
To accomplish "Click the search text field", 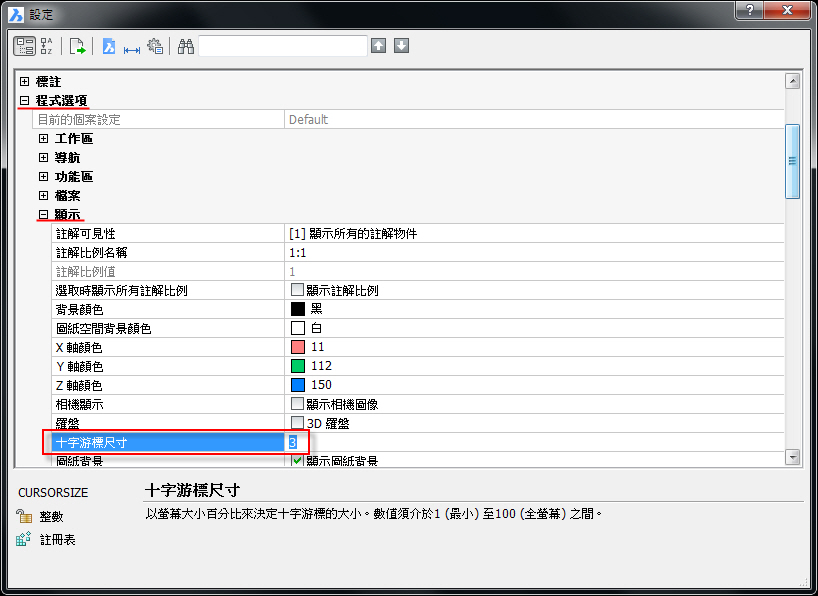I will coord(283,46).
